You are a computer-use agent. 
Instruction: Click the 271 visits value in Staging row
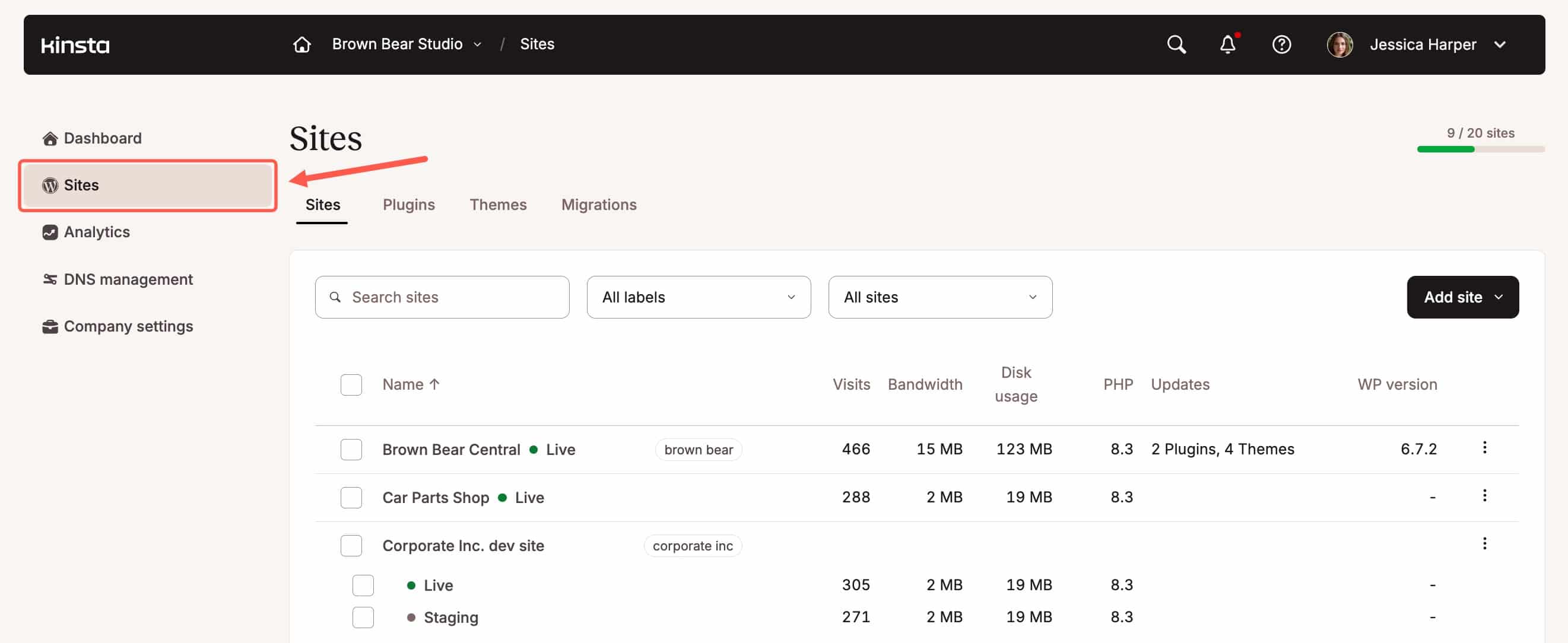[856, 617]
